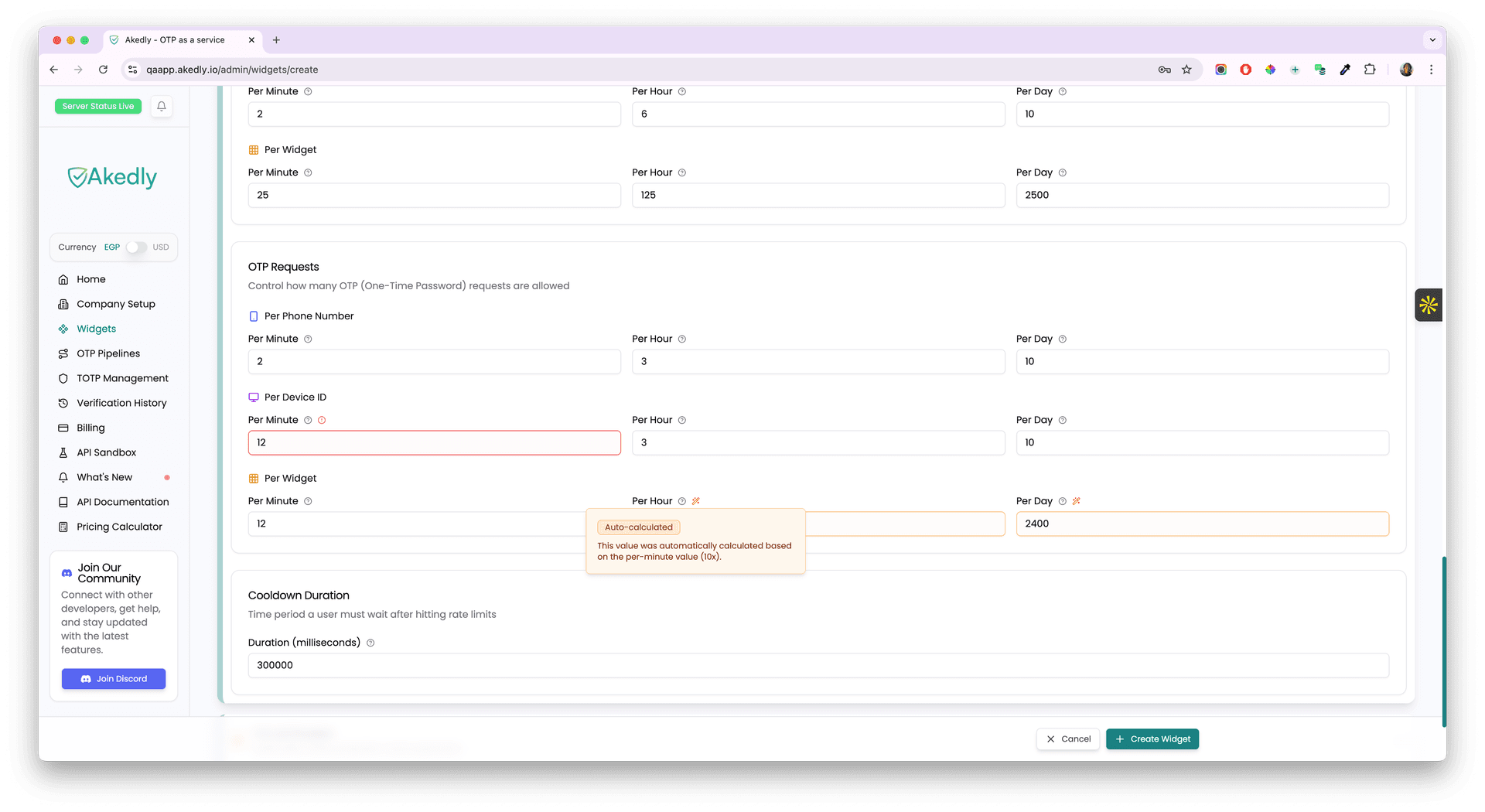View Verification History

[x=121, y=403]
